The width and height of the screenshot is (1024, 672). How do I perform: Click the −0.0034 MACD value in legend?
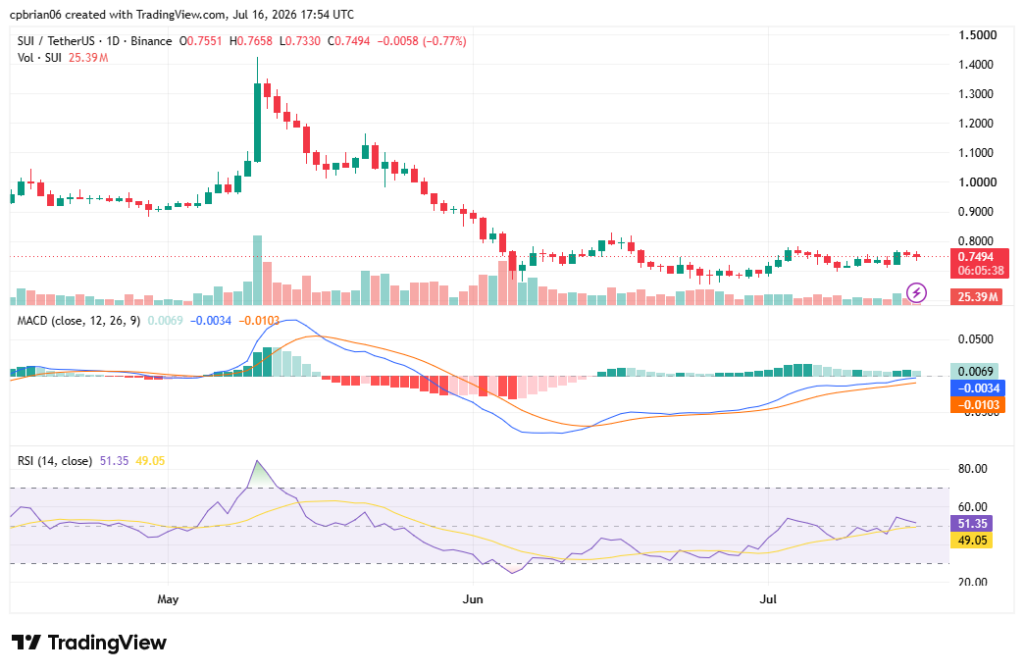pos(210,321)
